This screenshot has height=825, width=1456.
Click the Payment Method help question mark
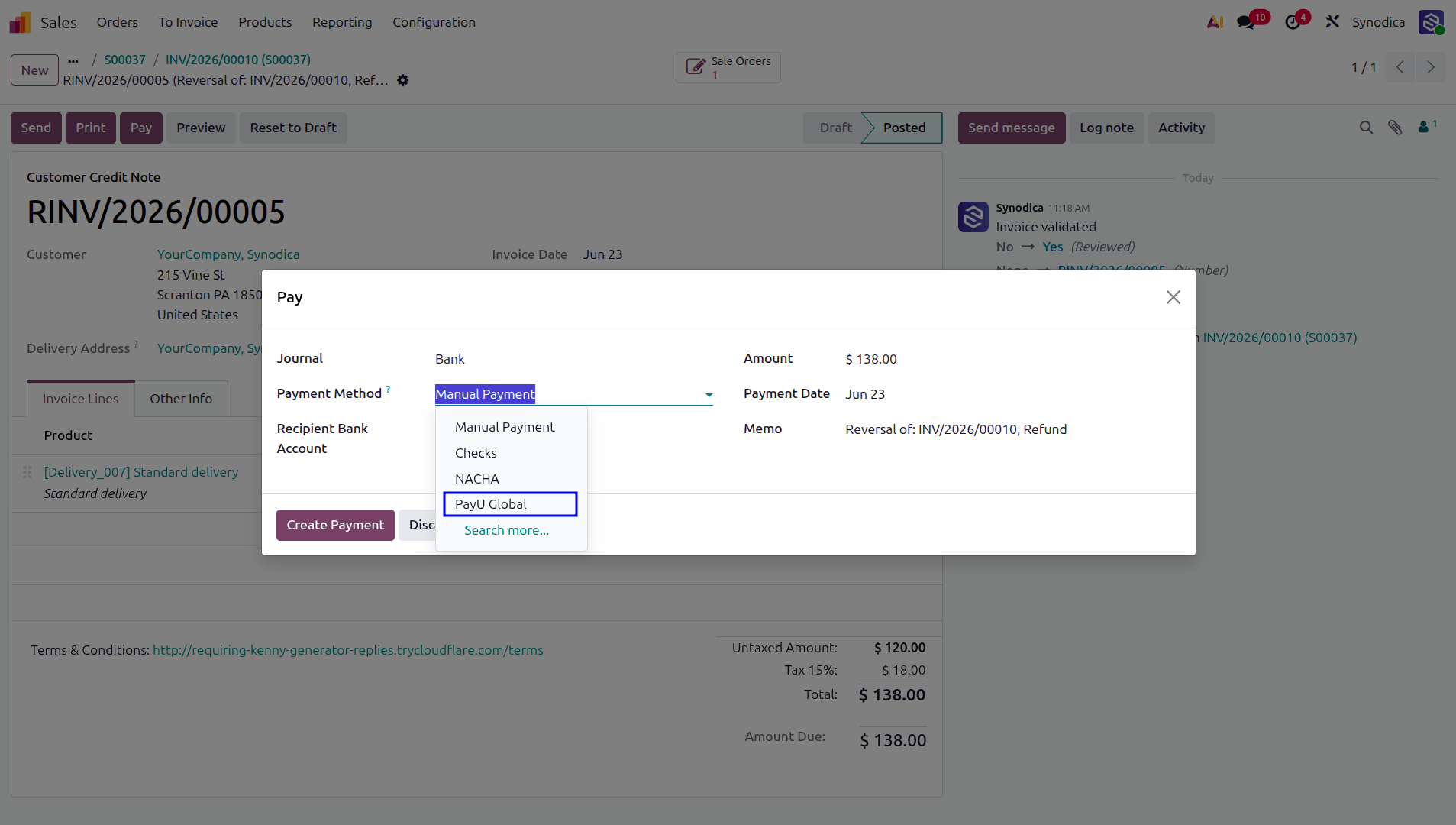click(388, 390)
